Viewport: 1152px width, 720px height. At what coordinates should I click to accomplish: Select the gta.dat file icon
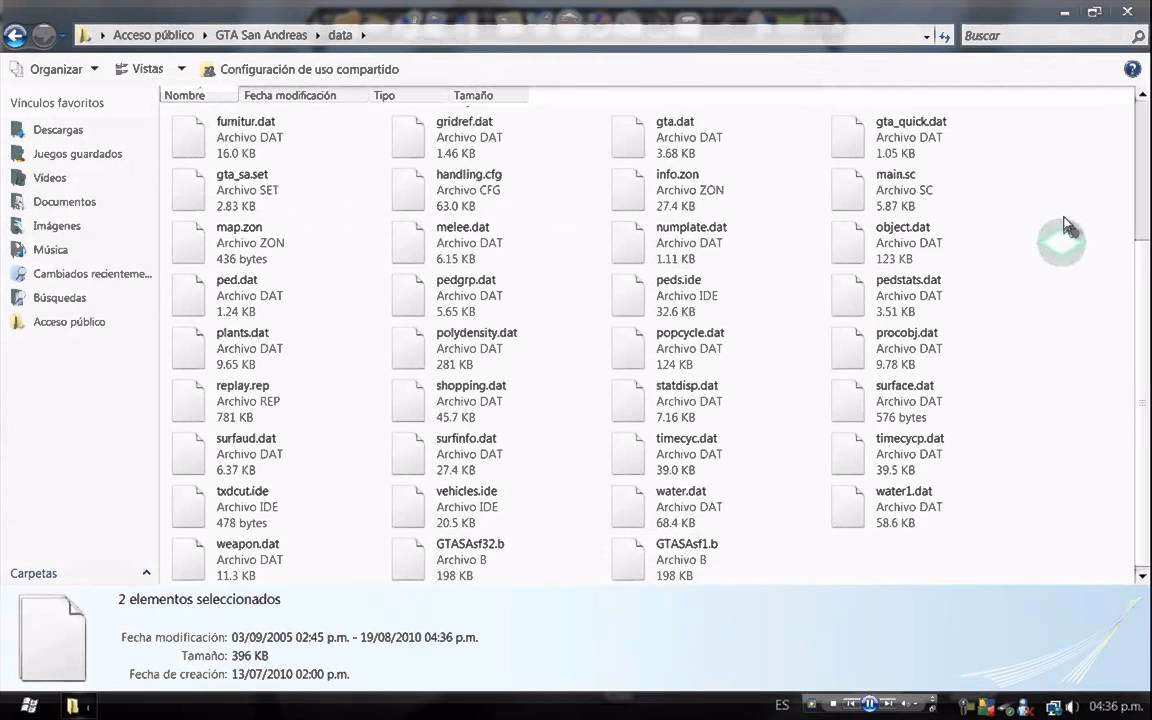628,137
